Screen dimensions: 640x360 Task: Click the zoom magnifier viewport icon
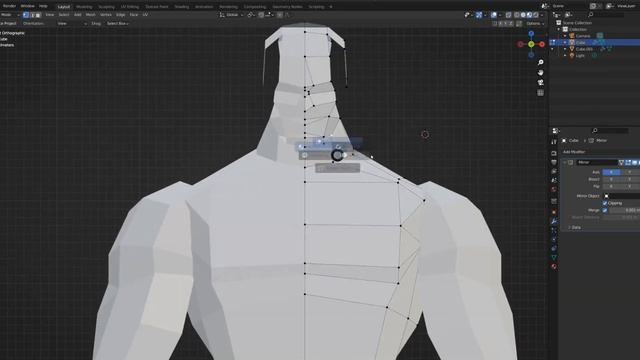click(x=540, y=62)
